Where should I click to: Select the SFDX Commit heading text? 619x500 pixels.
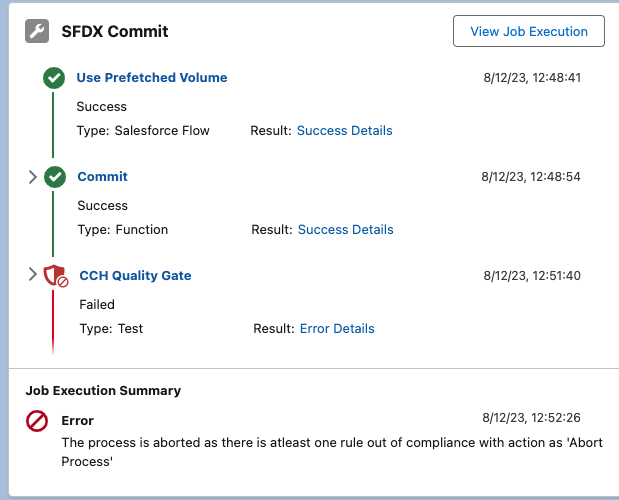(x=115, y=31)
